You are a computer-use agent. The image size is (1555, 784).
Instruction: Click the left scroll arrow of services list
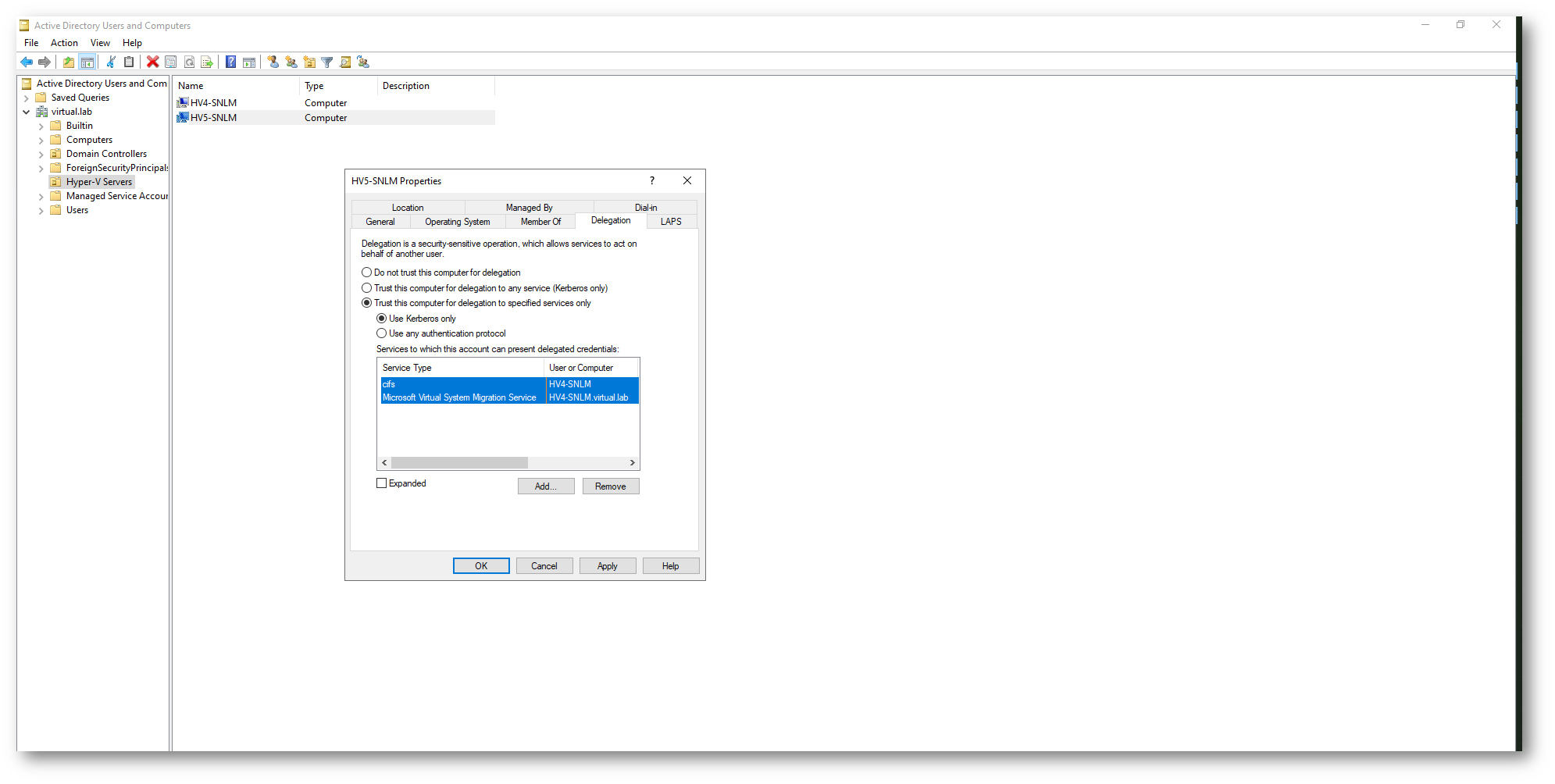pyautogui.click(x=384, y=463)
